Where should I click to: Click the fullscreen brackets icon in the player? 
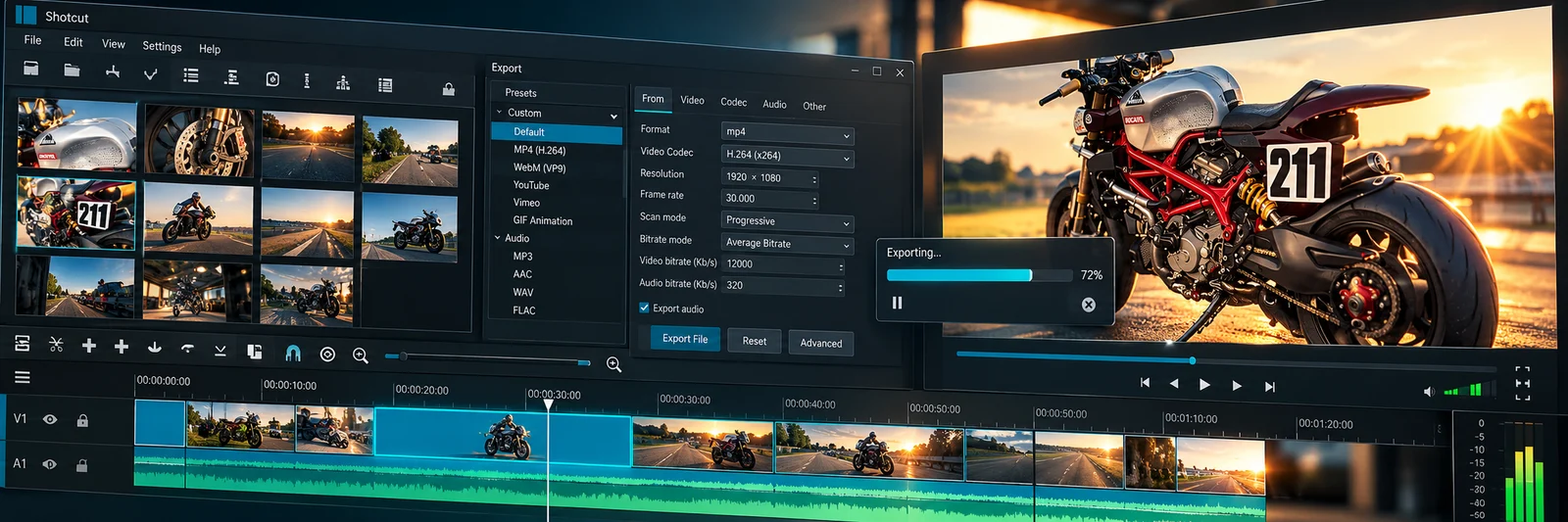point(1522,383)
